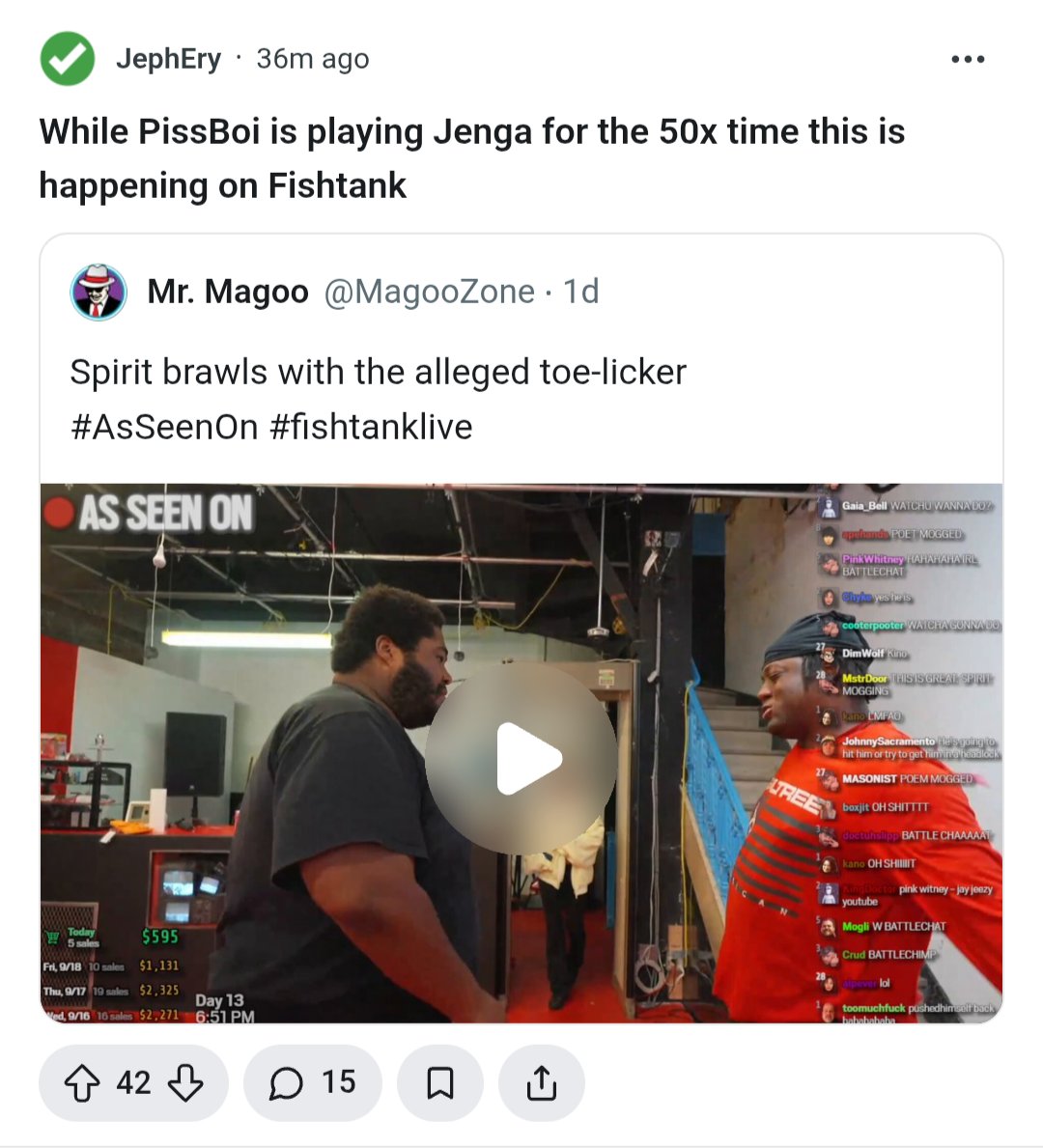Image resolution: width=1043 pixels, height=1148 pixels.
Task: Open the three-dot post options menu
Action: click(x=968, y=59)
